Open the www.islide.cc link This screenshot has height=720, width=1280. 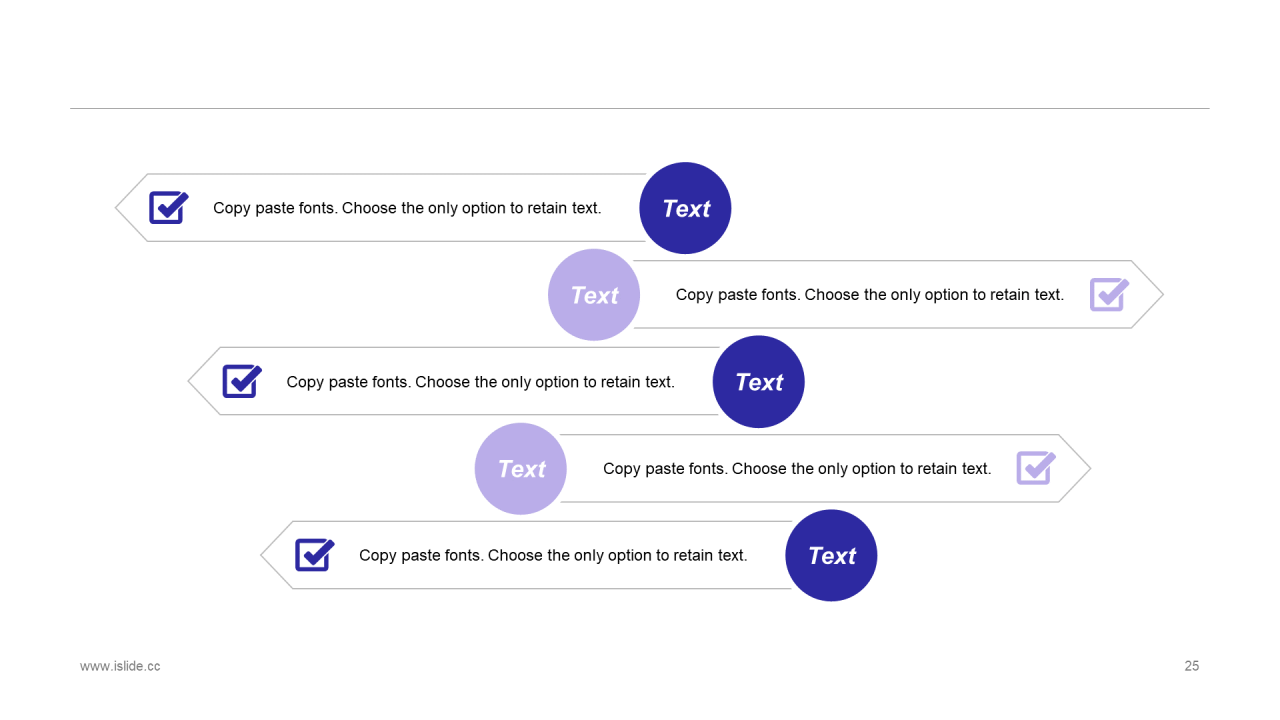pos(120,666)
